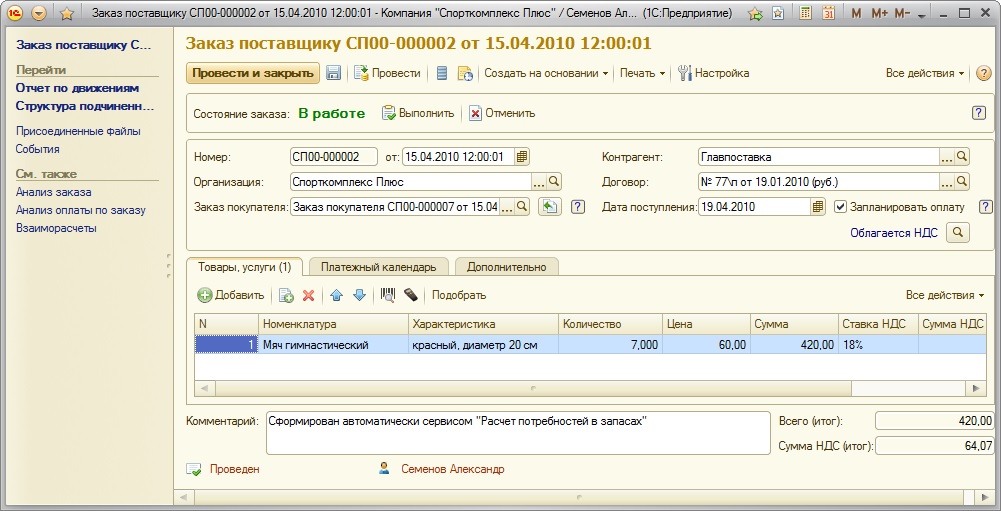Open Организация Спорткомплекс Плюс with magnifier icon
This screenshot has width=1001, height=511.
point(554,182)
